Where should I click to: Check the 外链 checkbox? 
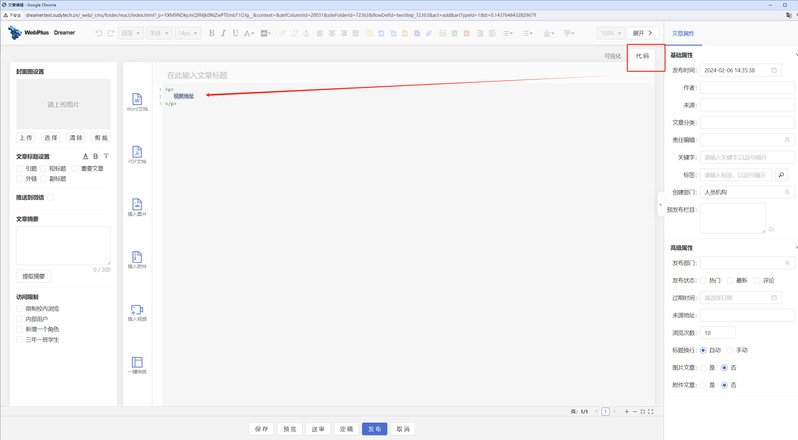(19, 179)
